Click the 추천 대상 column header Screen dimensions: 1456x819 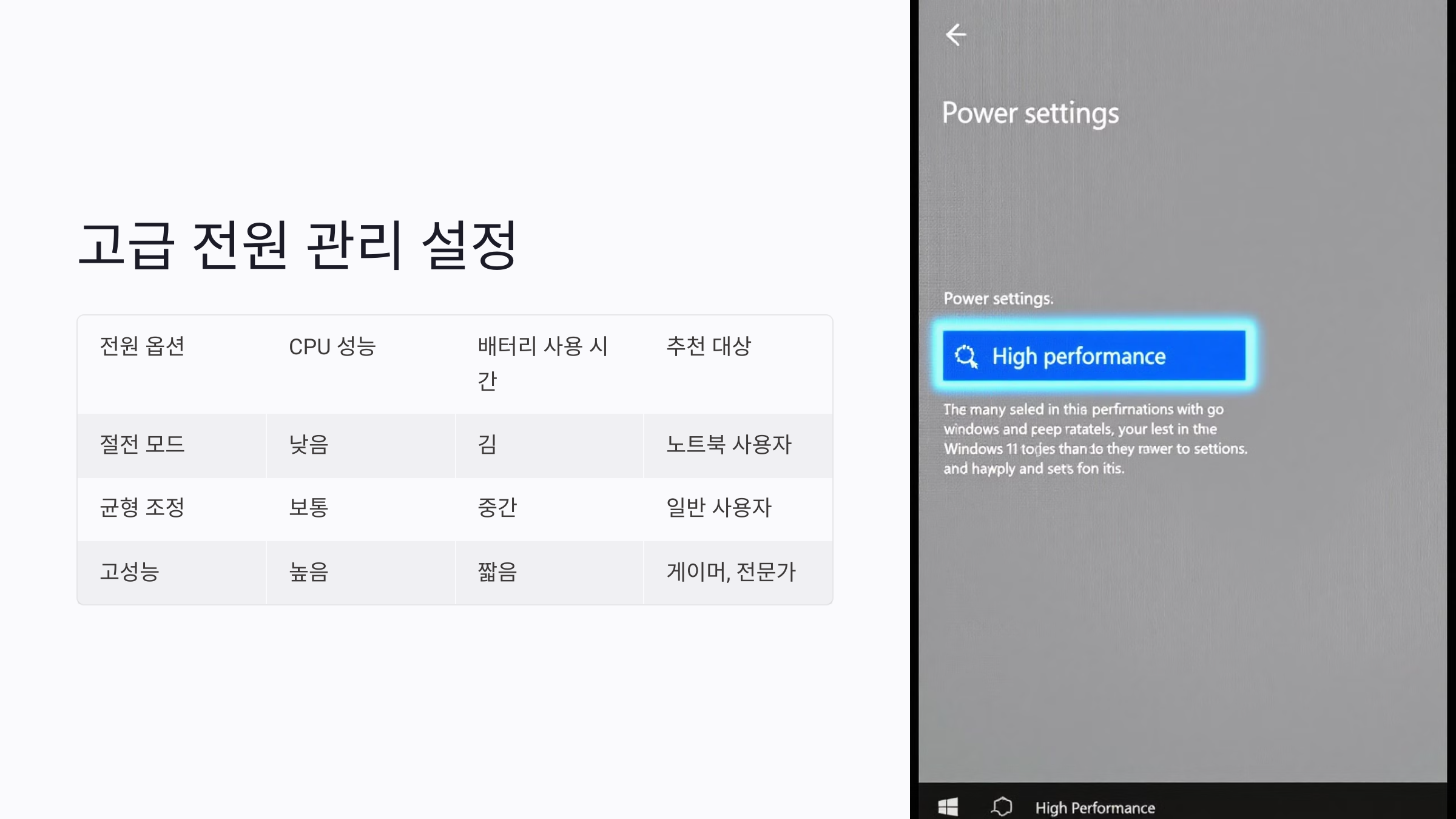[x=708, y=346]
